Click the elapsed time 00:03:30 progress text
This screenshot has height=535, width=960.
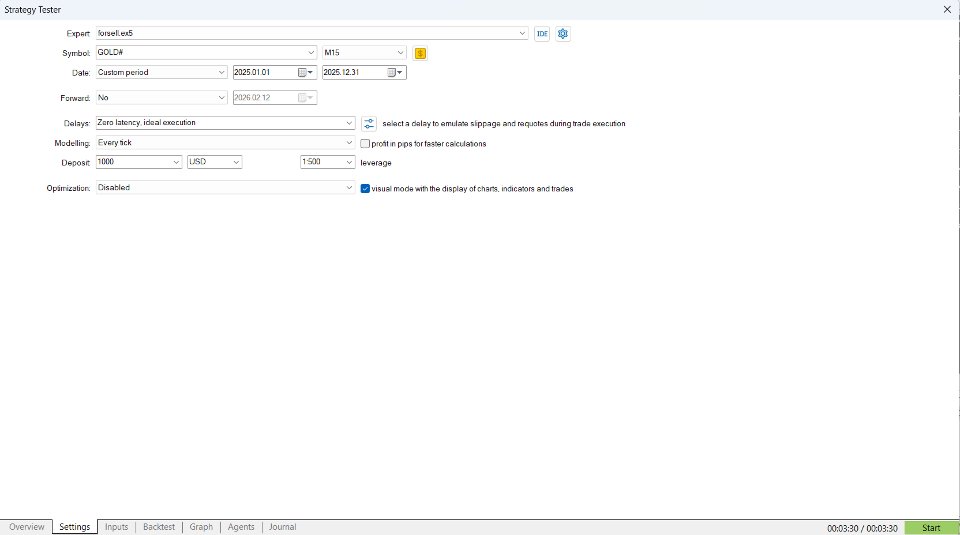point(862,528)
